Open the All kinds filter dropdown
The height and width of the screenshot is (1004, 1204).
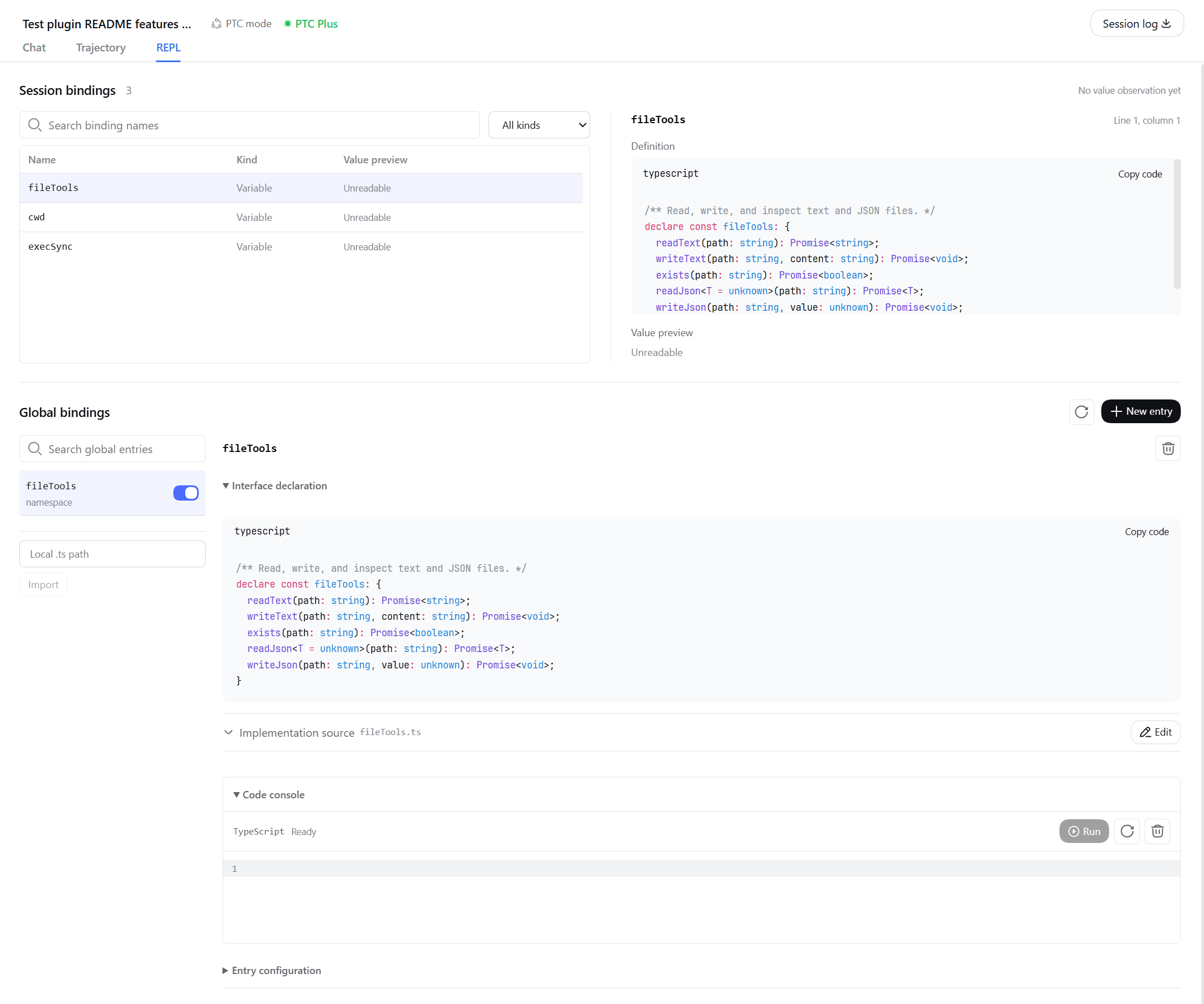pyautogui.click(x=539, y=125)
